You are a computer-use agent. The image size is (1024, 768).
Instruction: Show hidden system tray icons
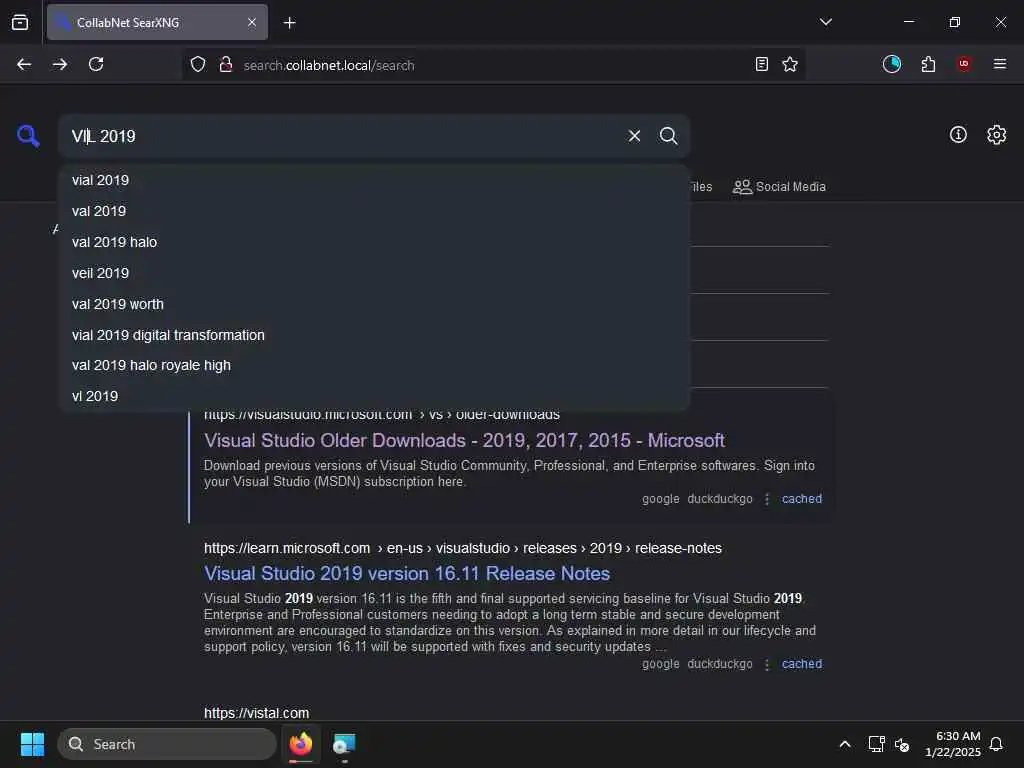coord(844,744)
